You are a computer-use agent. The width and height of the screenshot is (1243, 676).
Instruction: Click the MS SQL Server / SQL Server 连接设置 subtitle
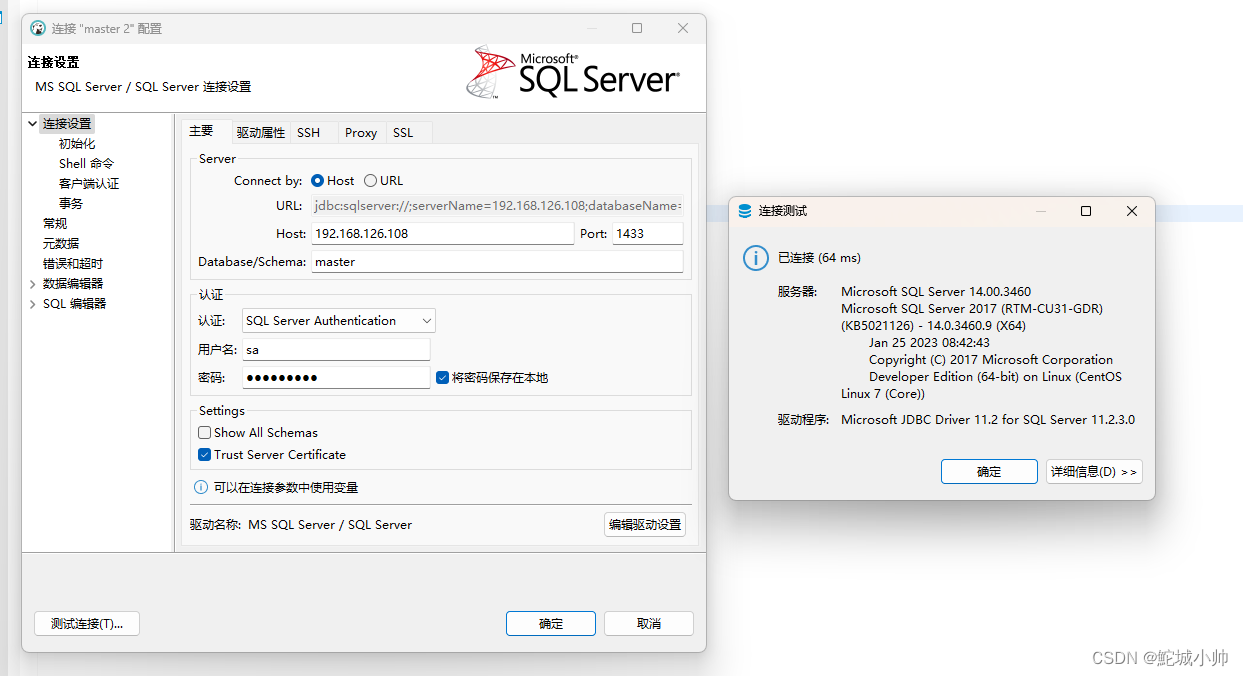click(x=143, y=87)
